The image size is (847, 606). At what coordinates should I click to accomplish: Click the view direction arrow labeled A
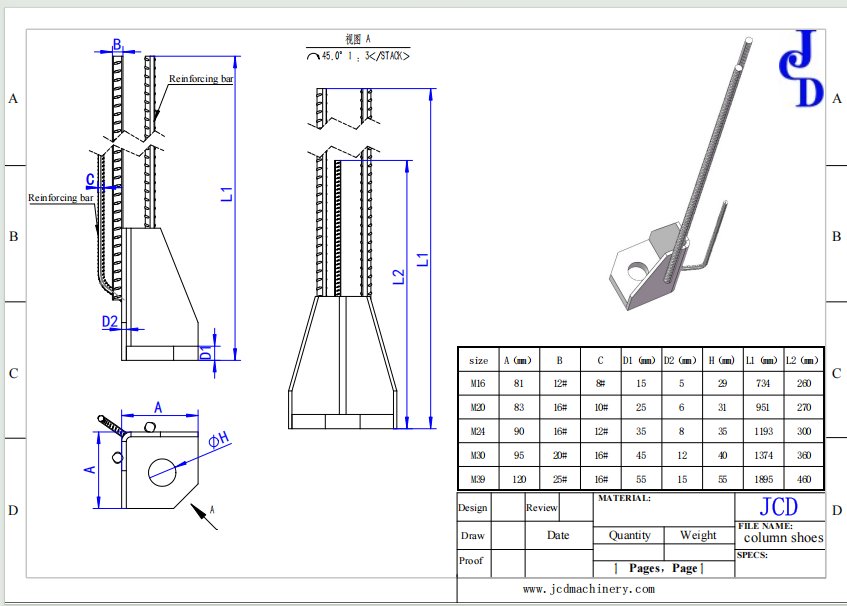pyautogui.click(x=204, y=514)
